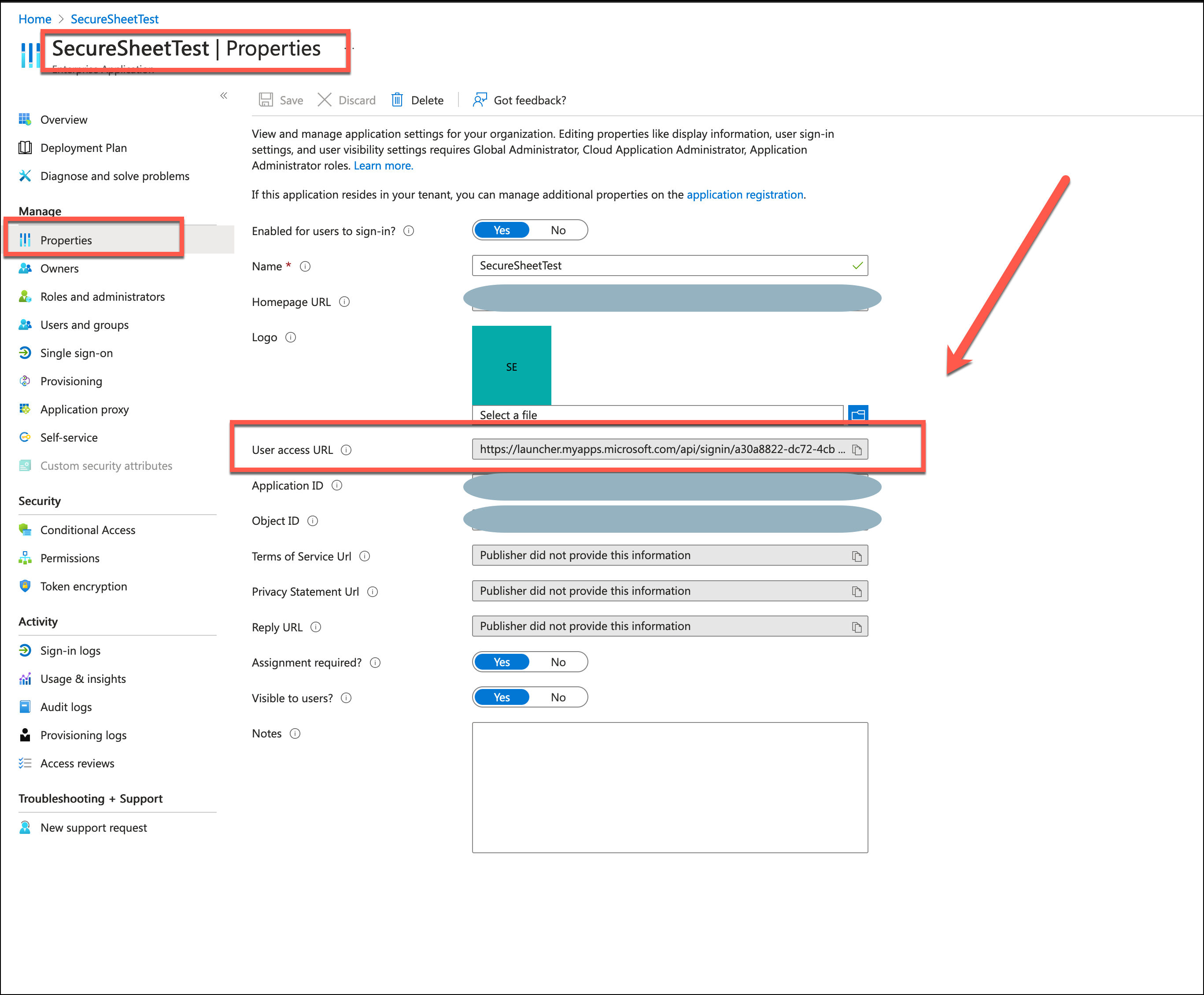Click info icon next to Terms of Service Url
The width and height of the screenshot is (1204, 995).
tap(365, 556)
